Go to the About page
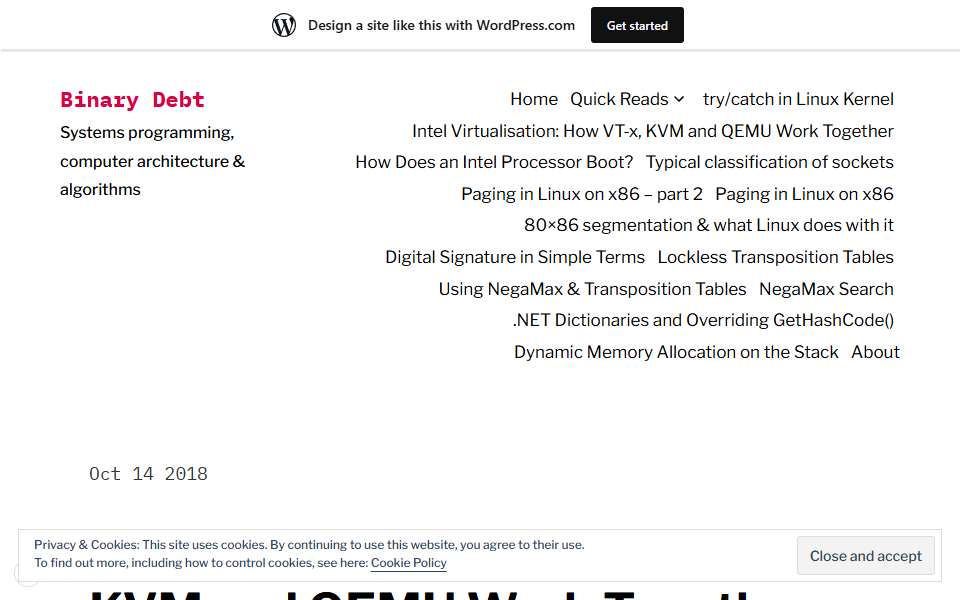 (876, 352)
